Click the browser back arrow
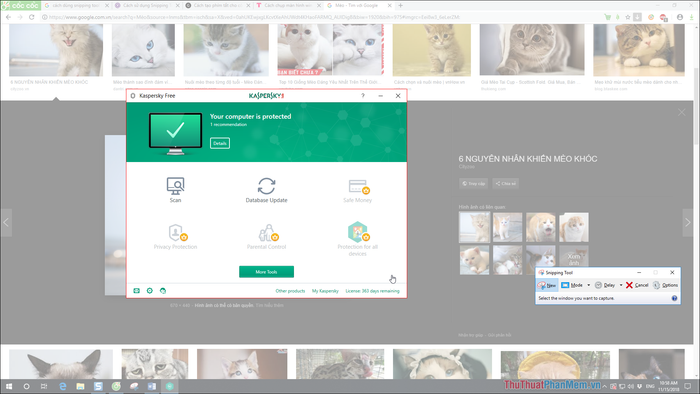 click(8, 17)
